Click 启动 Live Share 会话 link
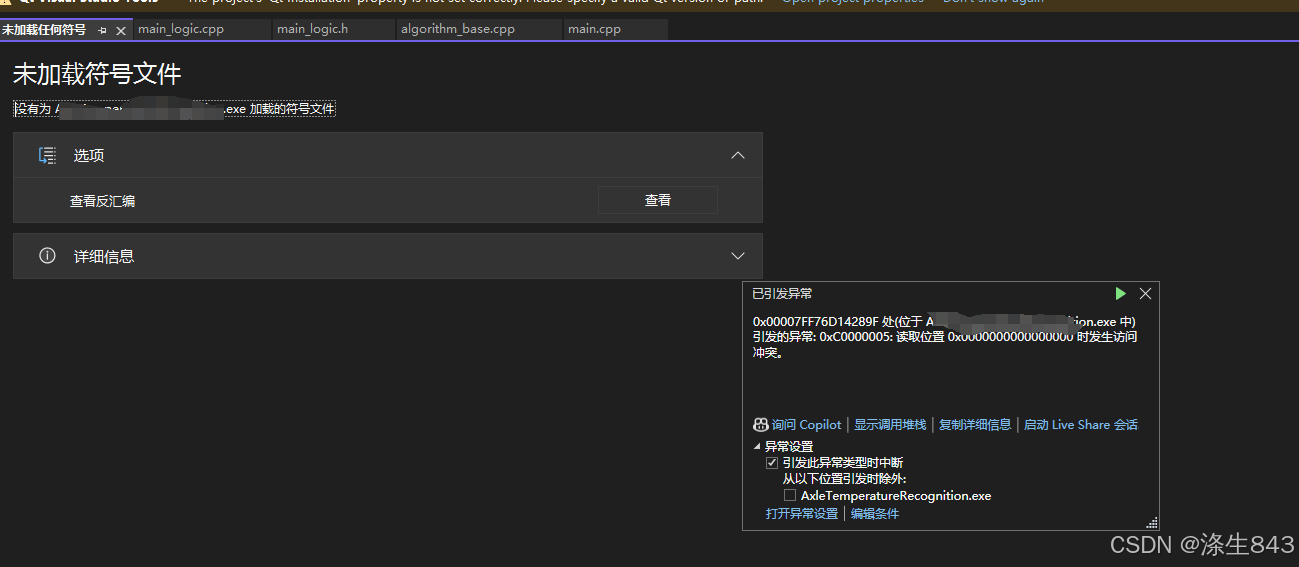Viewport: 1299px width, 567px height. click(1081, 425)
